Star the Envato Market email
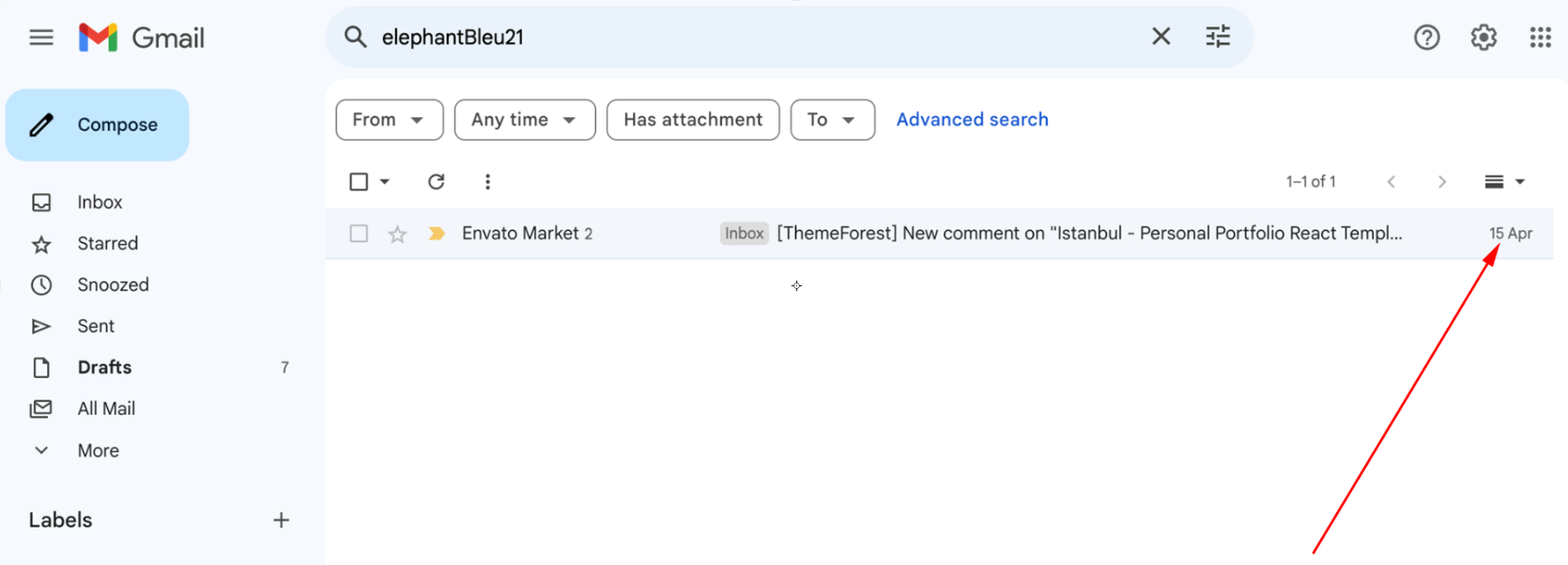This screenshot has width=1568, height=565. 398,234
